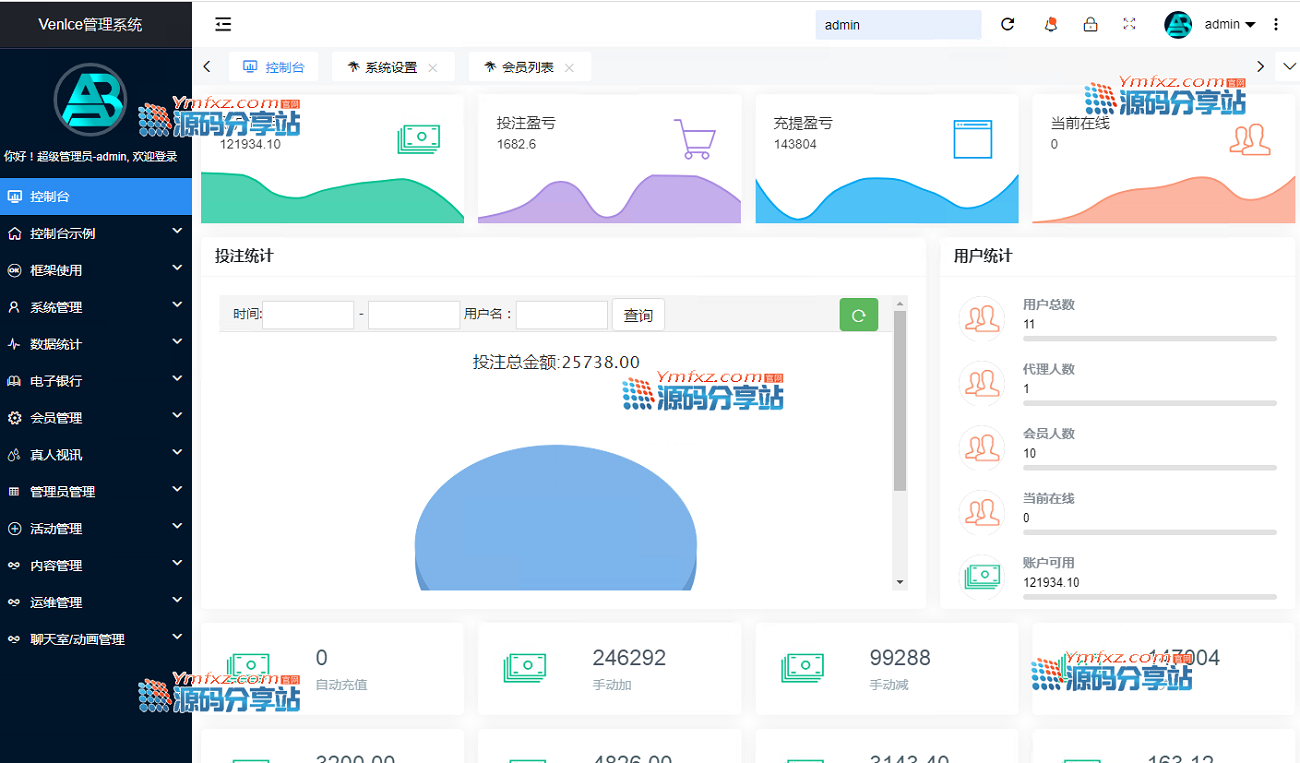Close the 会员列表 tab
The height and width of the screenshot is (763, 1300).
(569, 68)
